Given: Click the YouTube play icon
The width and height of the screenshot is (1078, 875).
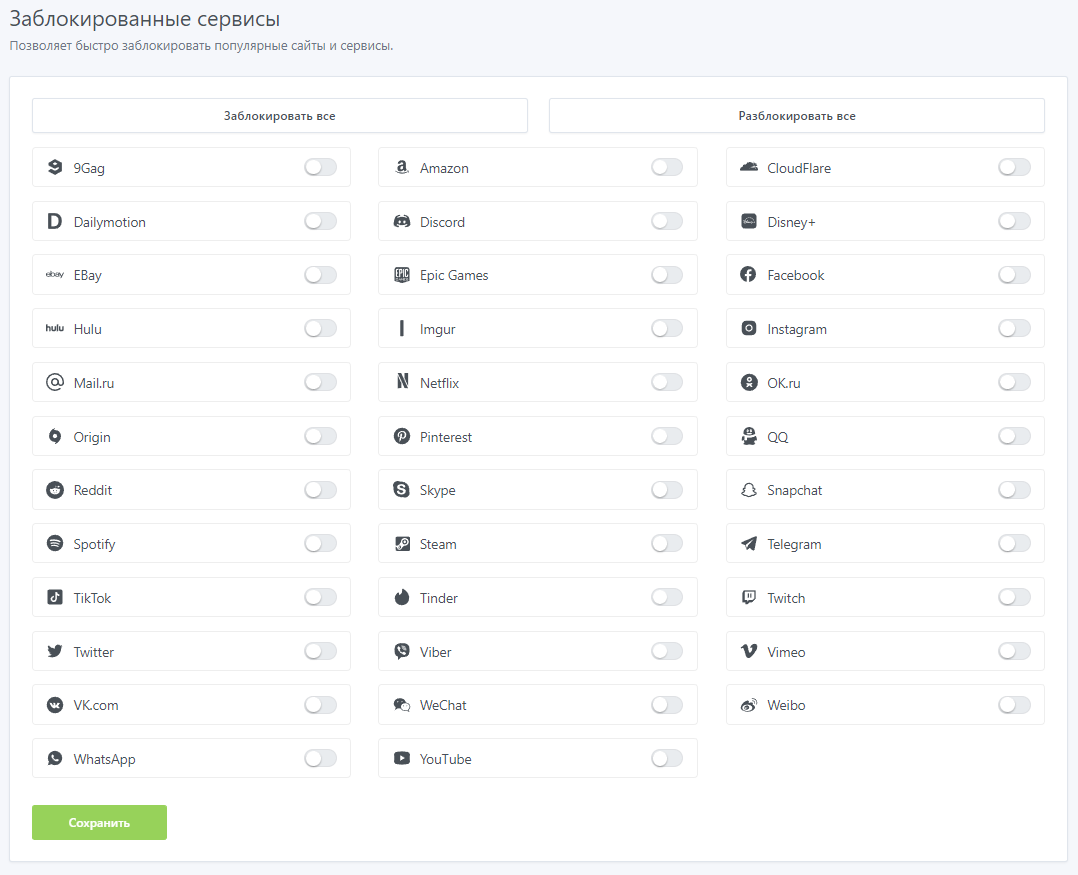Looking at the screenshot, I should tap(402, 759).
